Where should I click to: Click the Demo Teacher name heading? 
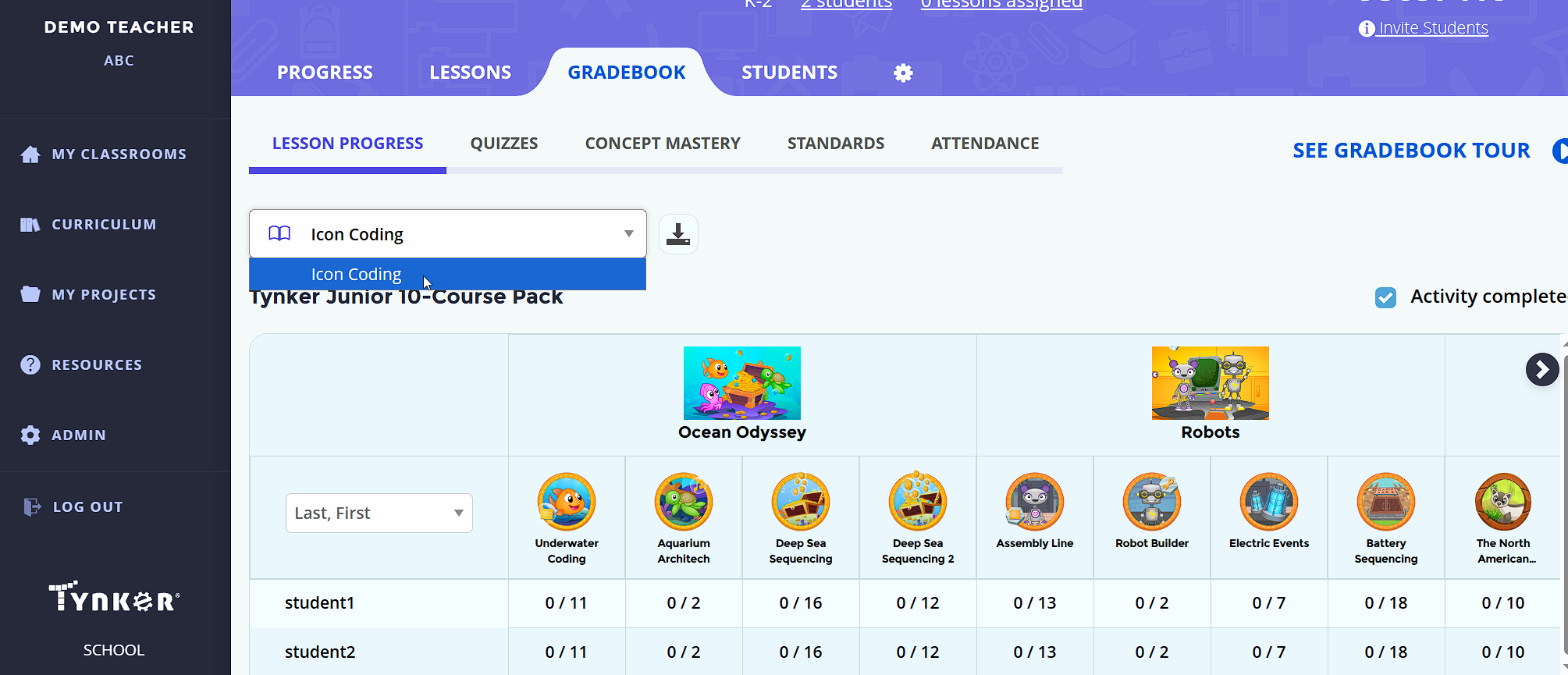point(119,27)
